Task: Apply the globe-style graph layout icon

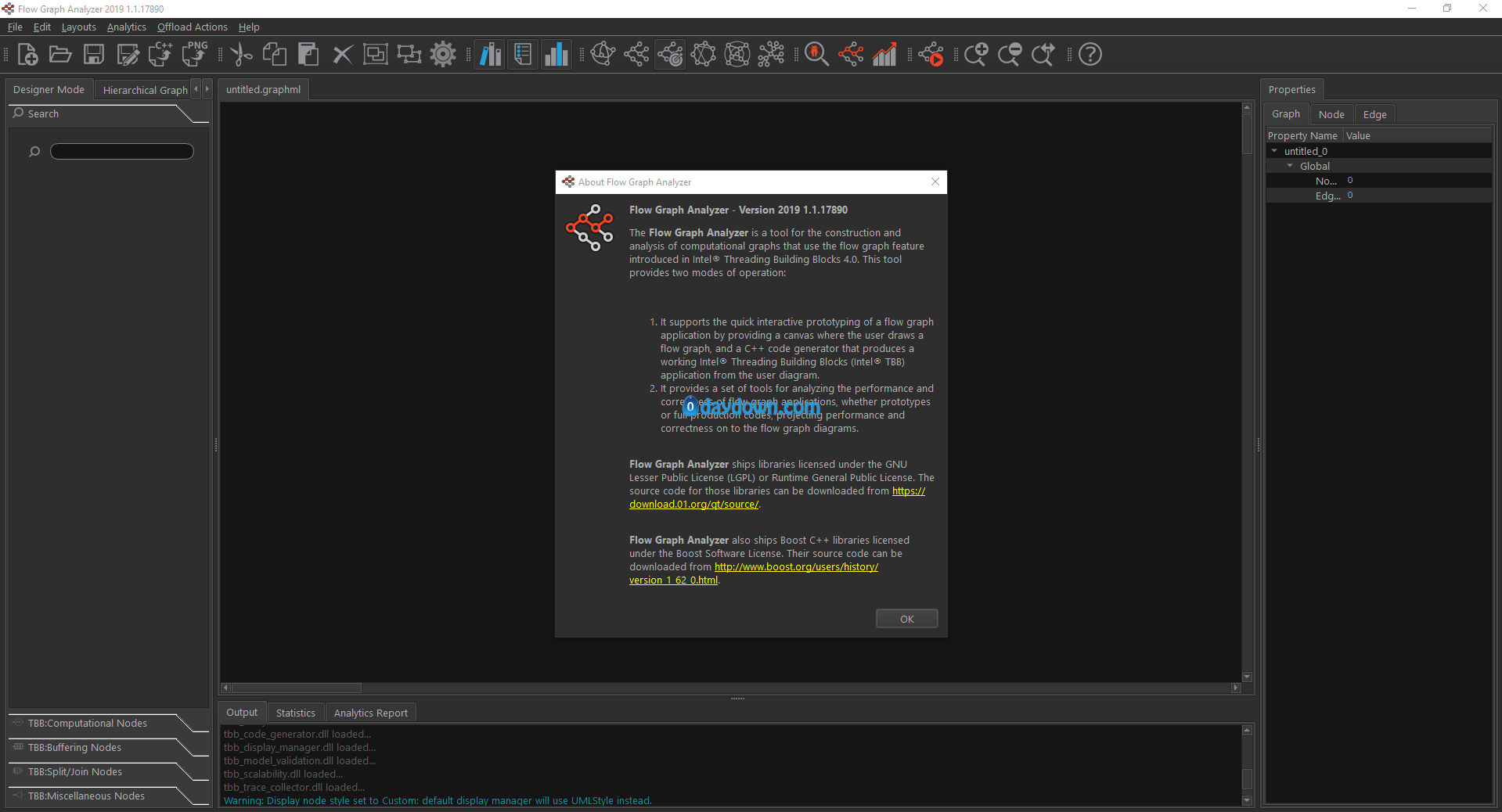Action: [603, 55]
